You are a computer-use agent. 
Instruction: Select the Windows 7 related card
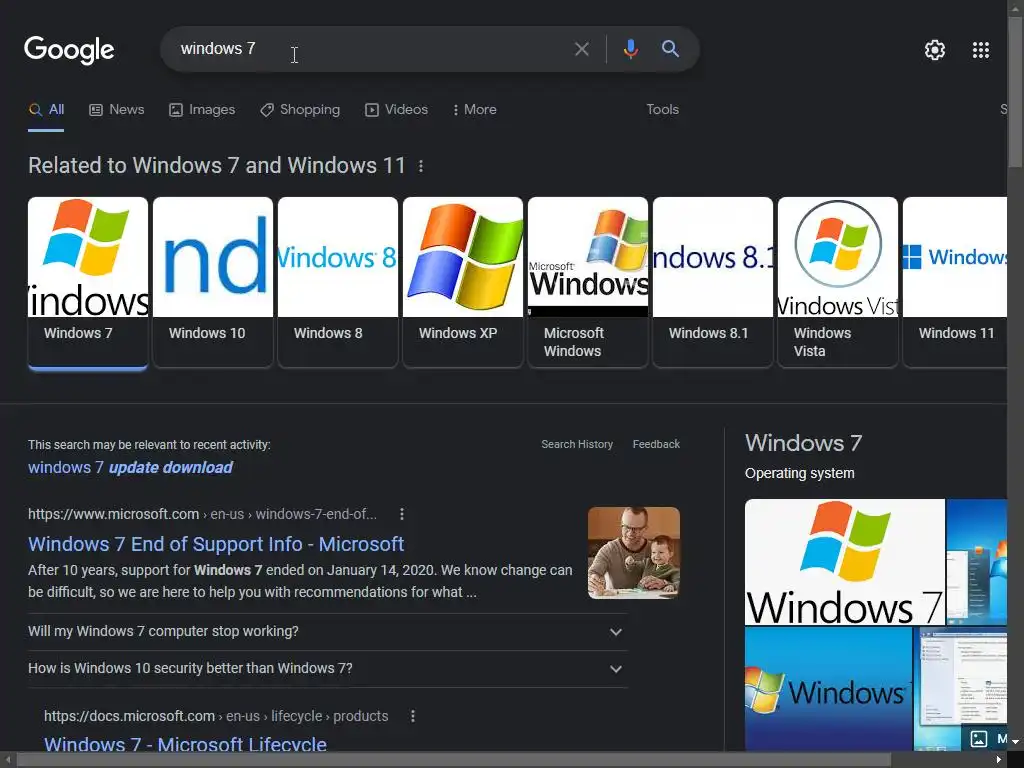pyautogui.click(x=88, y=282)
